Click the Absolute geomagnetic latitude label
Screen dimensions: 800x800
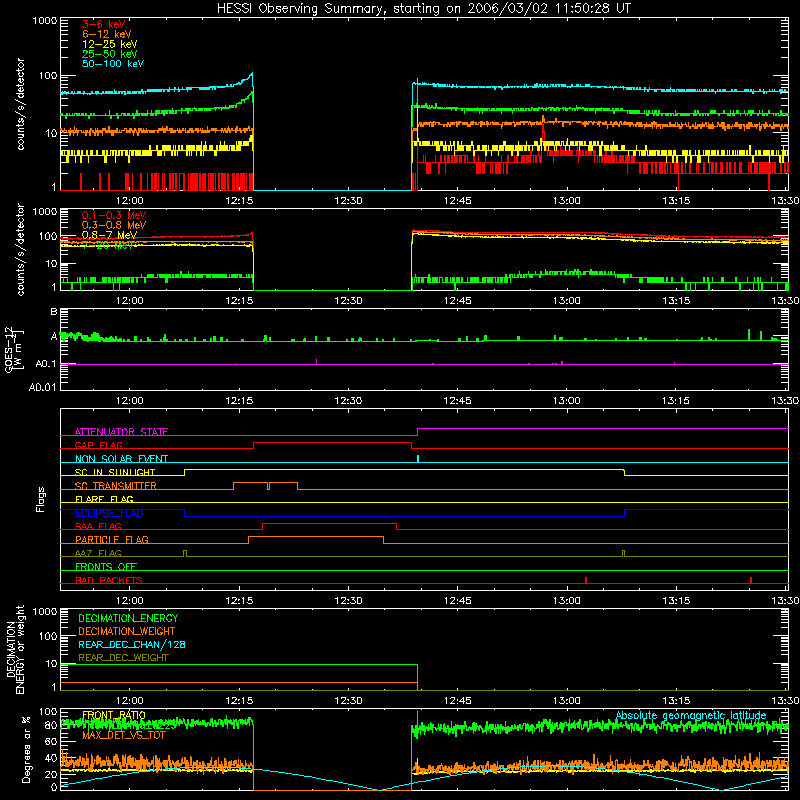click(x=691, y=715)
